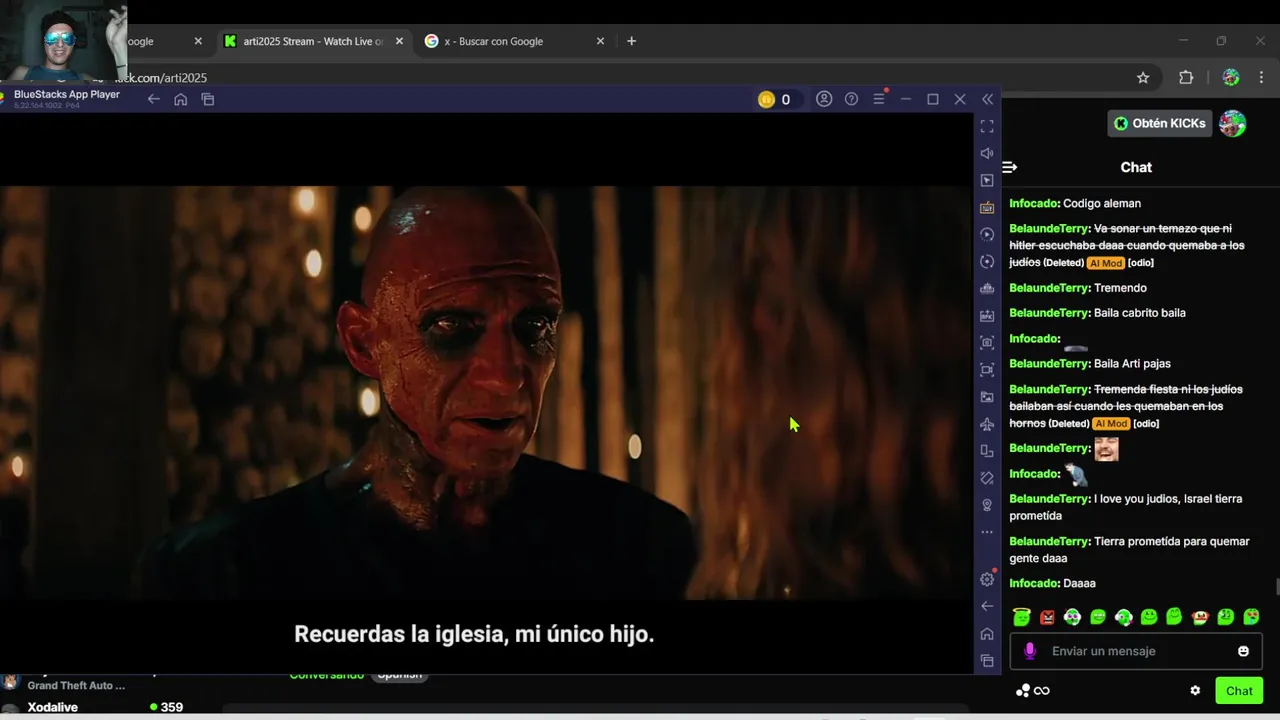Click the BlueStacks volume speaker icon
The image size is (1280, 720).
tap(987, 153)
